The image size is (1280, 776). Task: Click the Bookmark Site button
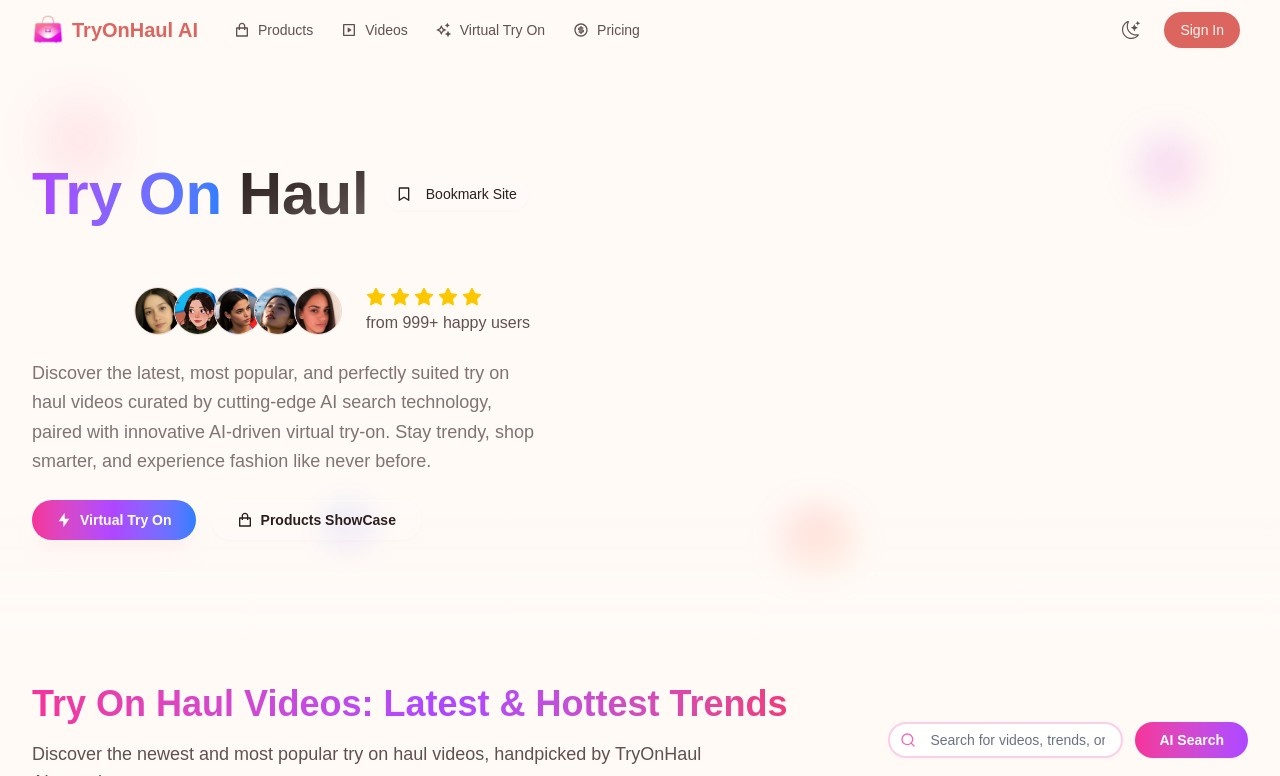tap(457, 194)
